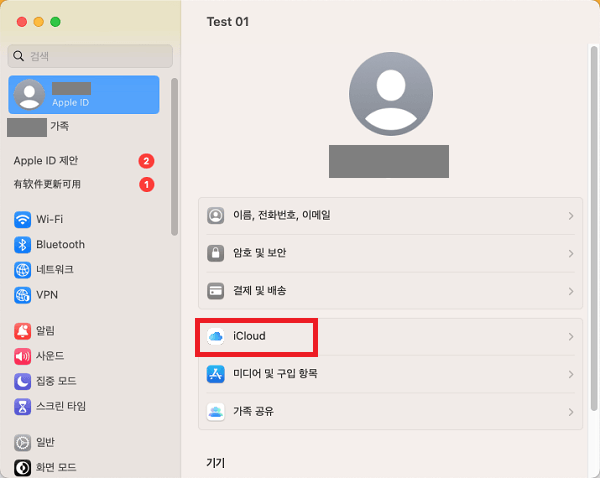
Task: Select the 사운드 speaker icon
Action: (x=23, y=356)
